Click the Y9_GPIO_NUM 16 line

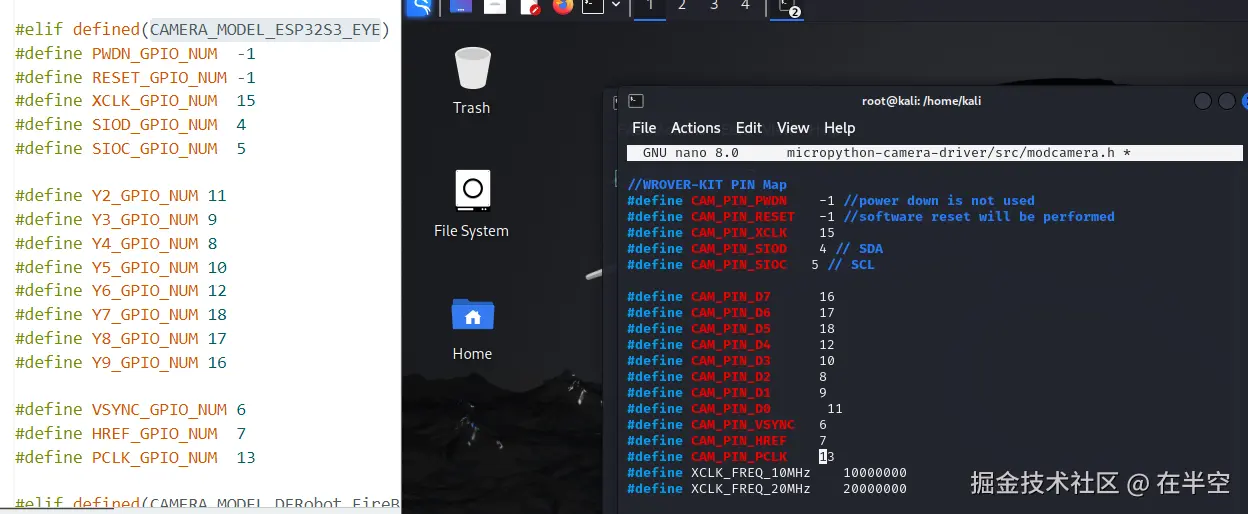point(121,363)
